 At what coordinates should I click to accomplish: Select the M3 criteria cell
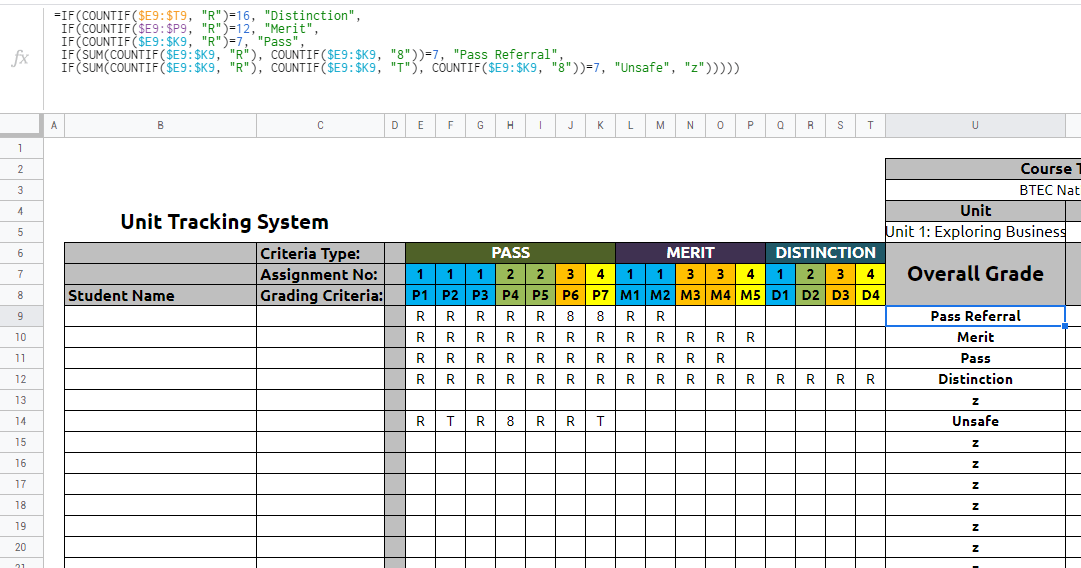coord(690,296)
